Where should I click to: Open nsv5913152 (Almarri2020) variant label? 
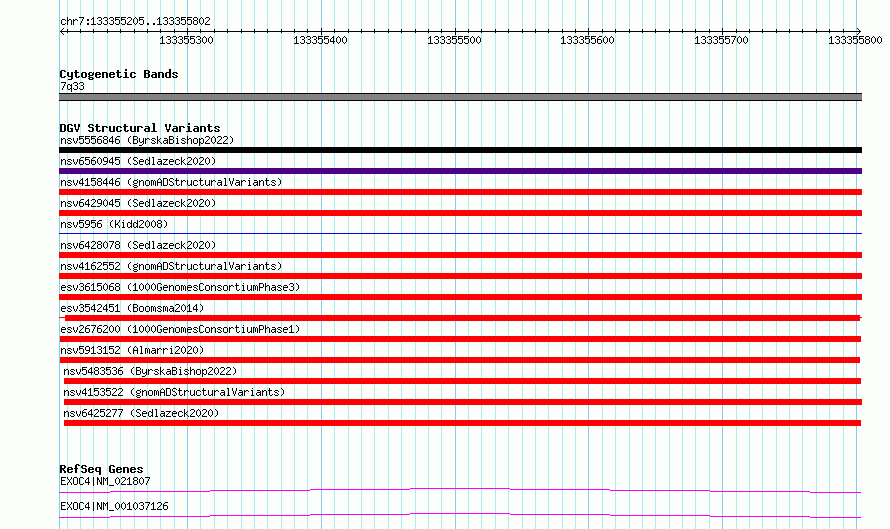(132, 350)
